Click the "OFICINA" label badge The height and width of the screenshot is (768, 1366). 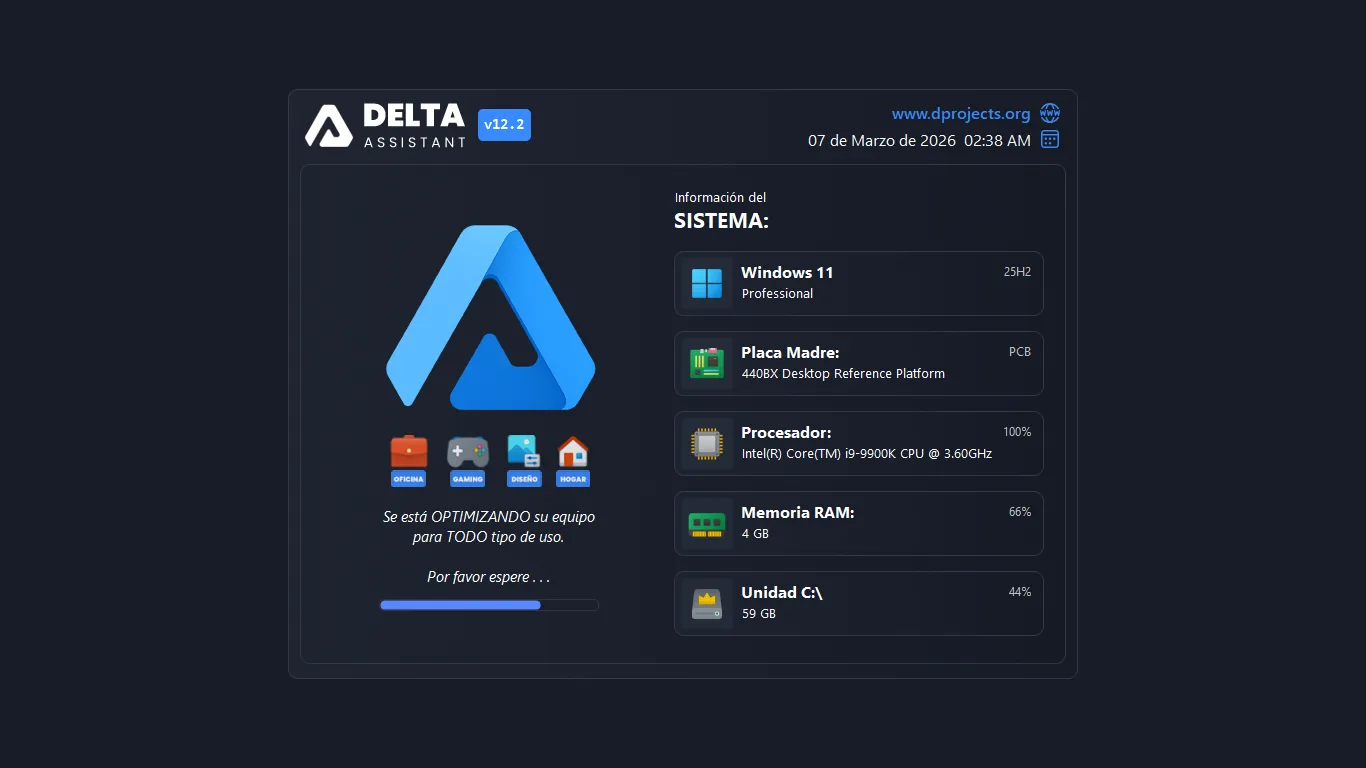click(408, 479)
